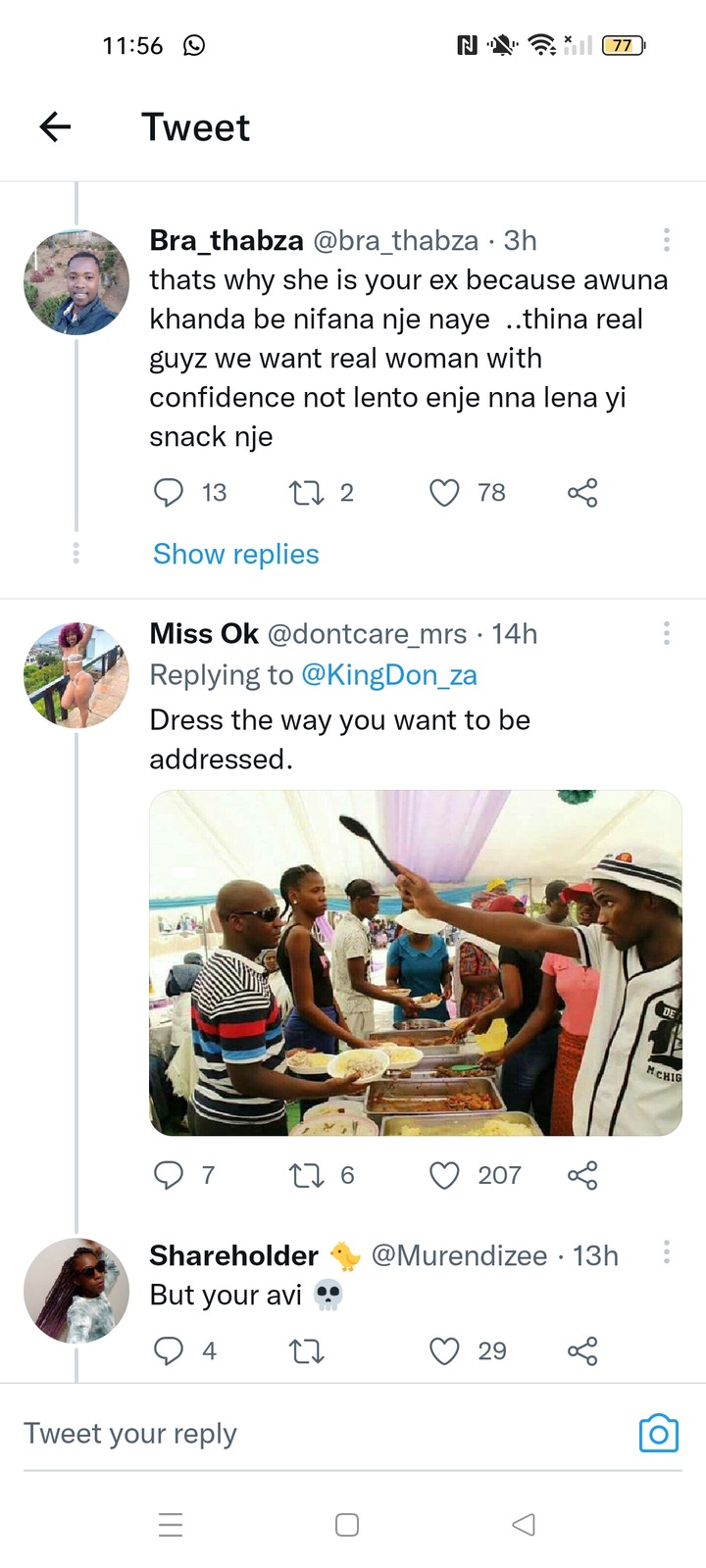This screenshot has width=706, height=1568.
Task: Attach a photo with the camera icon
Action: (x=659, y=1434)
